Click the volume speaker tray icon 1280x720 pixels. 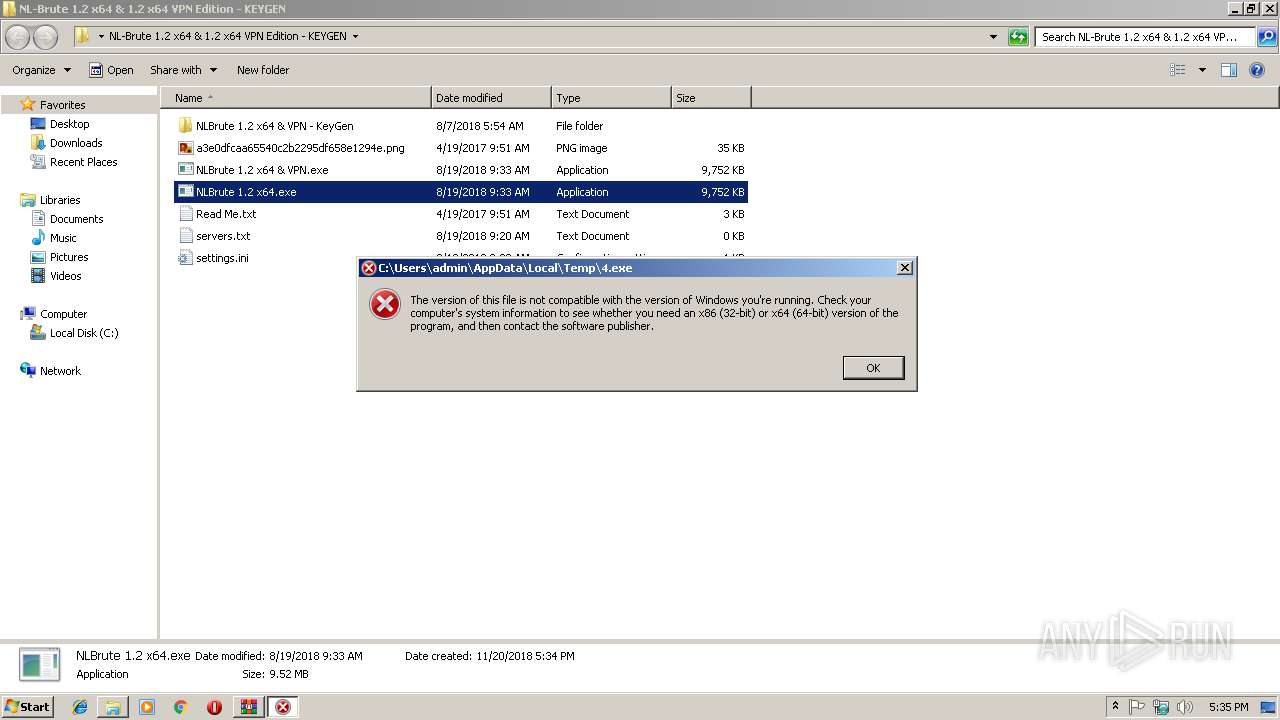coord(1185,707)
